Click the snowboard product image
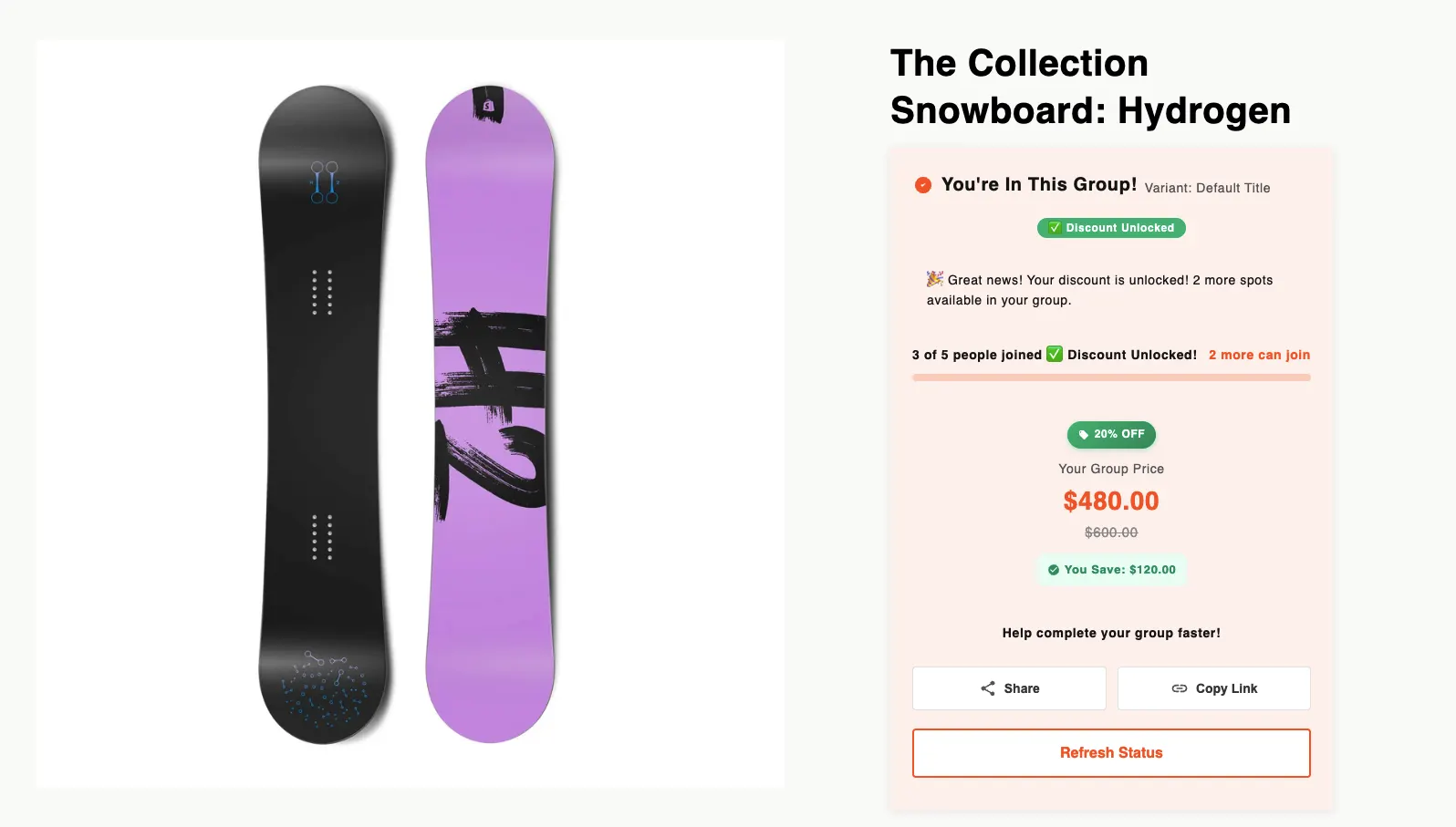Viewport: 1456px width, 827px height. [x=411, y=410]
